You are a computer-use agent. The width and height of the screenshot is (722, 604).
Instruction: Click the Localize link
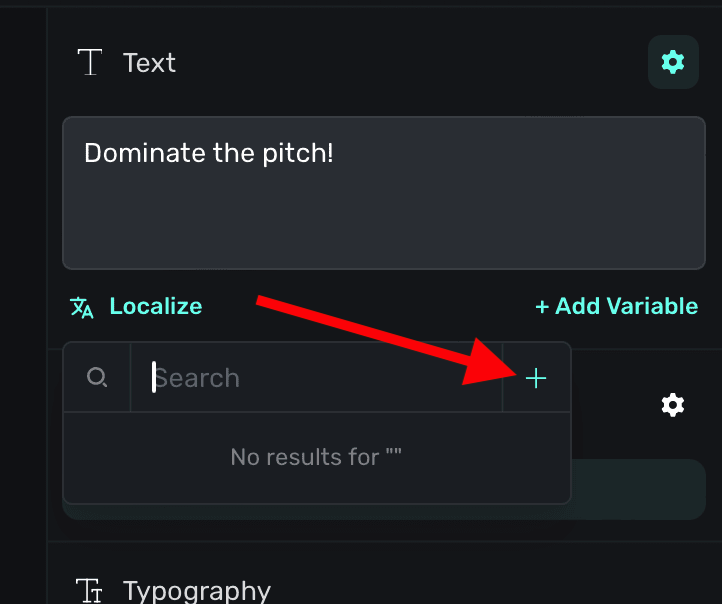click(155, 306)
